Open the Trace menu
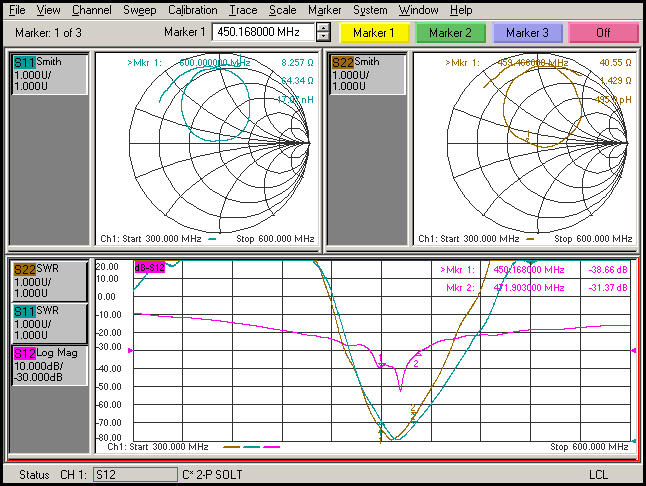646x486 pixels. click(242, 10)
